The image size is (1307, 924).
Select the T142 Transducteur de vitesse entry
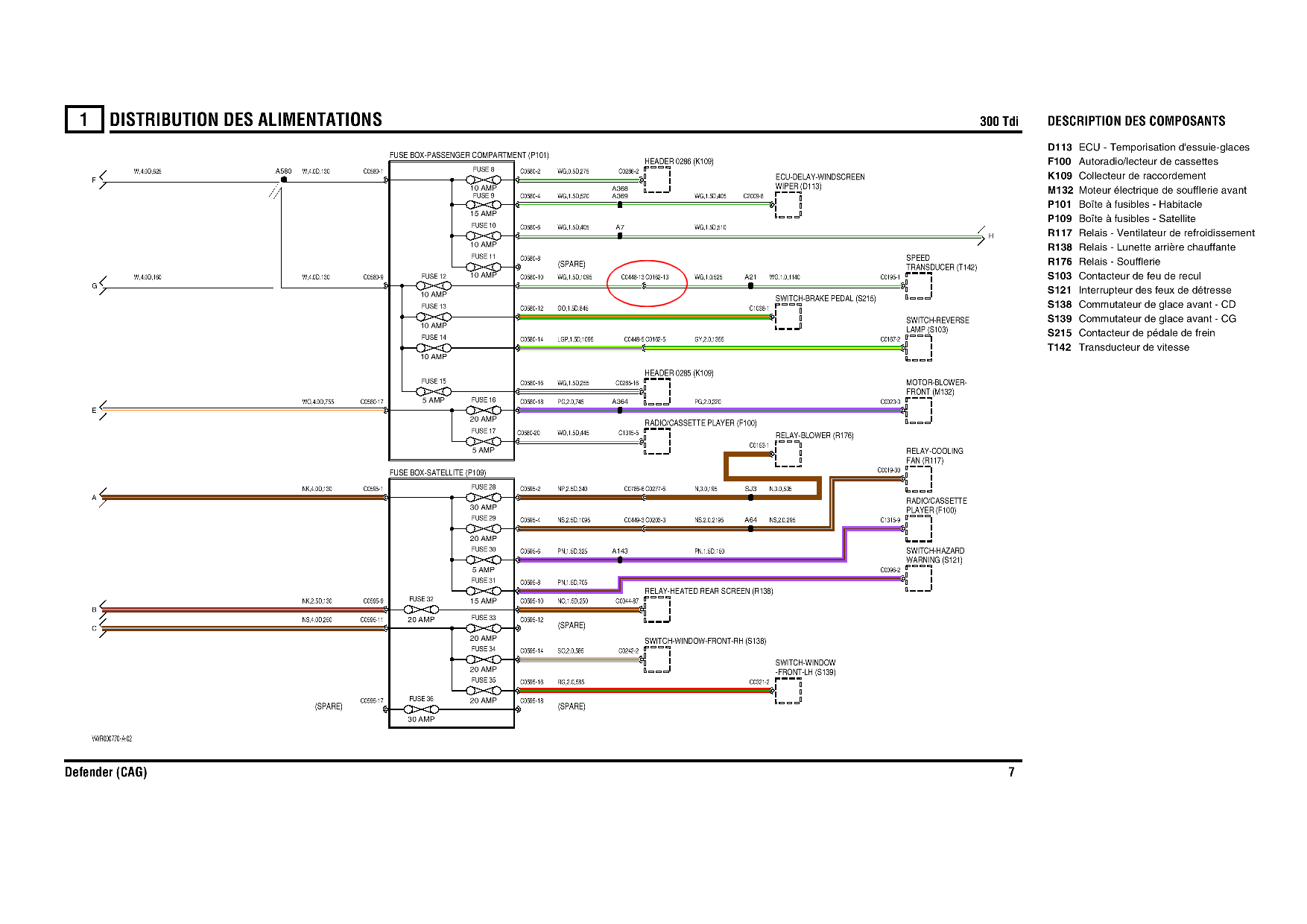click(x=1118, y=347)
